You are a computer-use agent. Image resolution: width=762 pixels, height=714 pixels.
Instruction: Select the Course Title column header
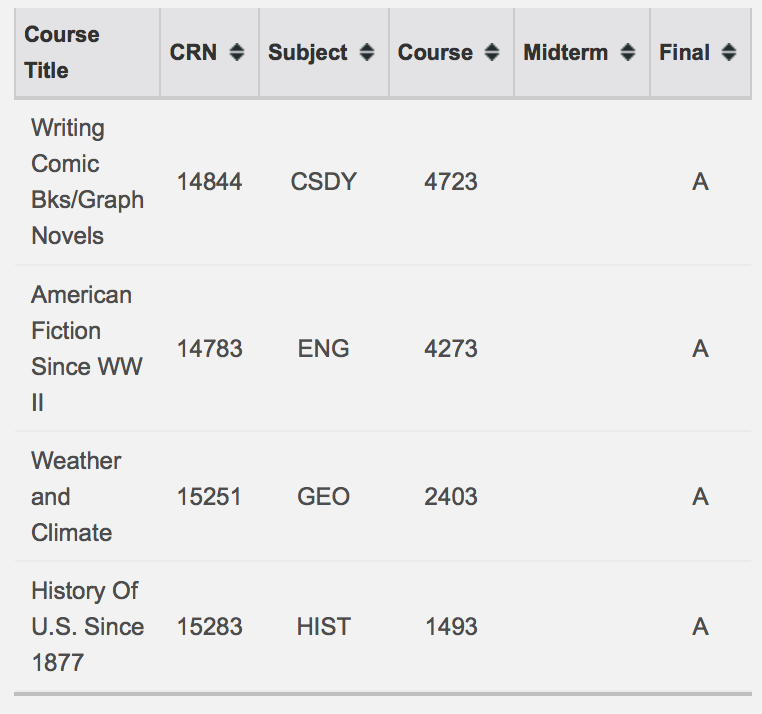62,52
